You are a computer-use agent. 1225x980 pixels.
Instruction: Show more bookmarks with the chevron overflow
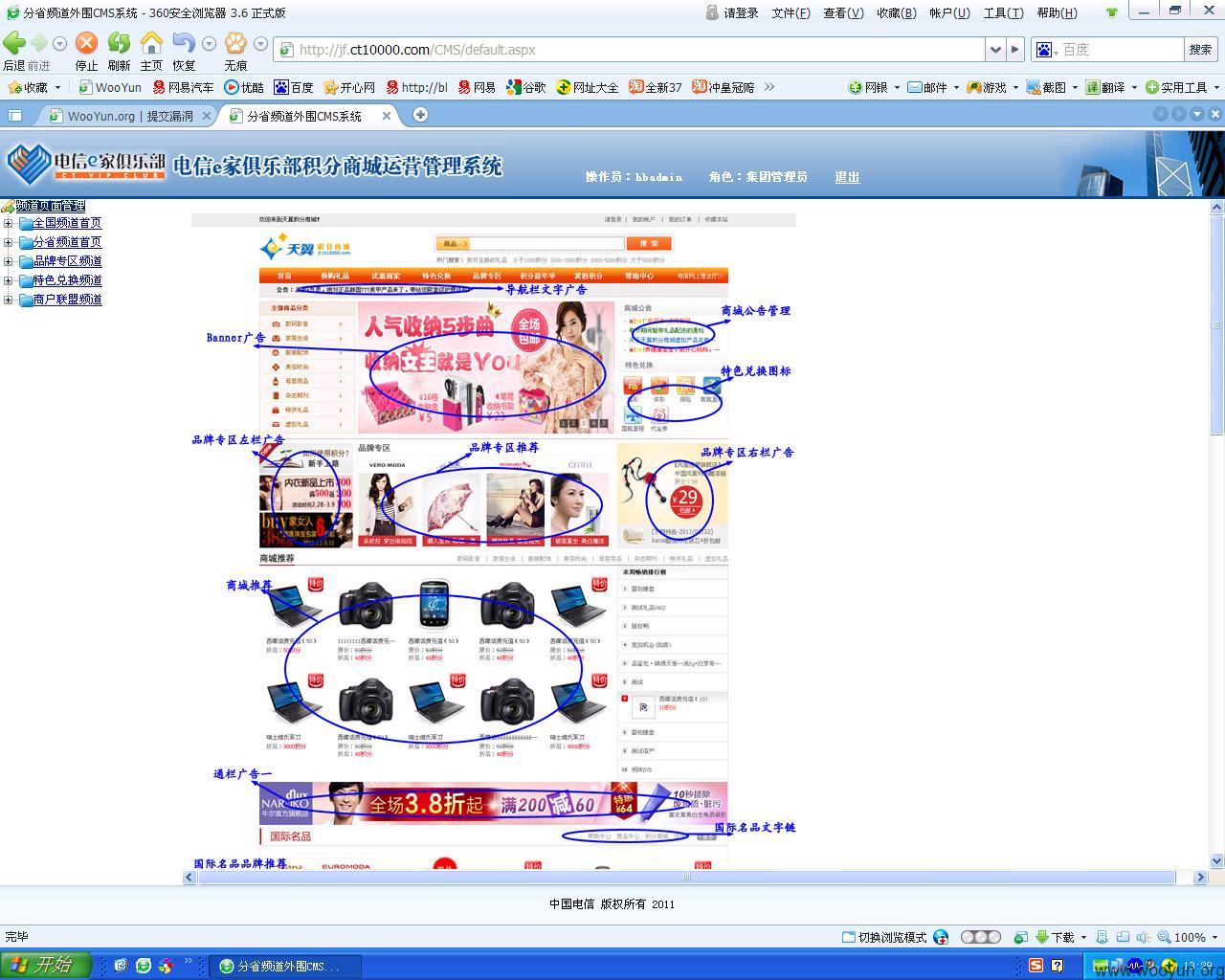(x=768, y=87)
